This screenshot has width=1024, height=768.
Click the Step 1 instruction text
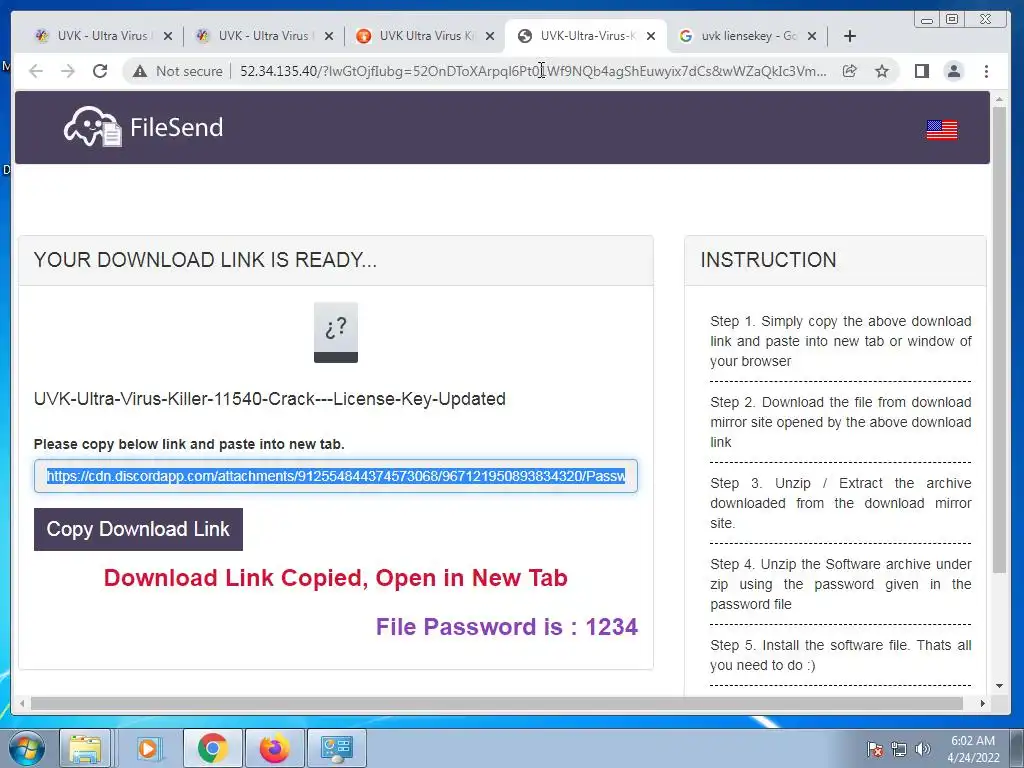pyautogui.click(x=840, y=342)
